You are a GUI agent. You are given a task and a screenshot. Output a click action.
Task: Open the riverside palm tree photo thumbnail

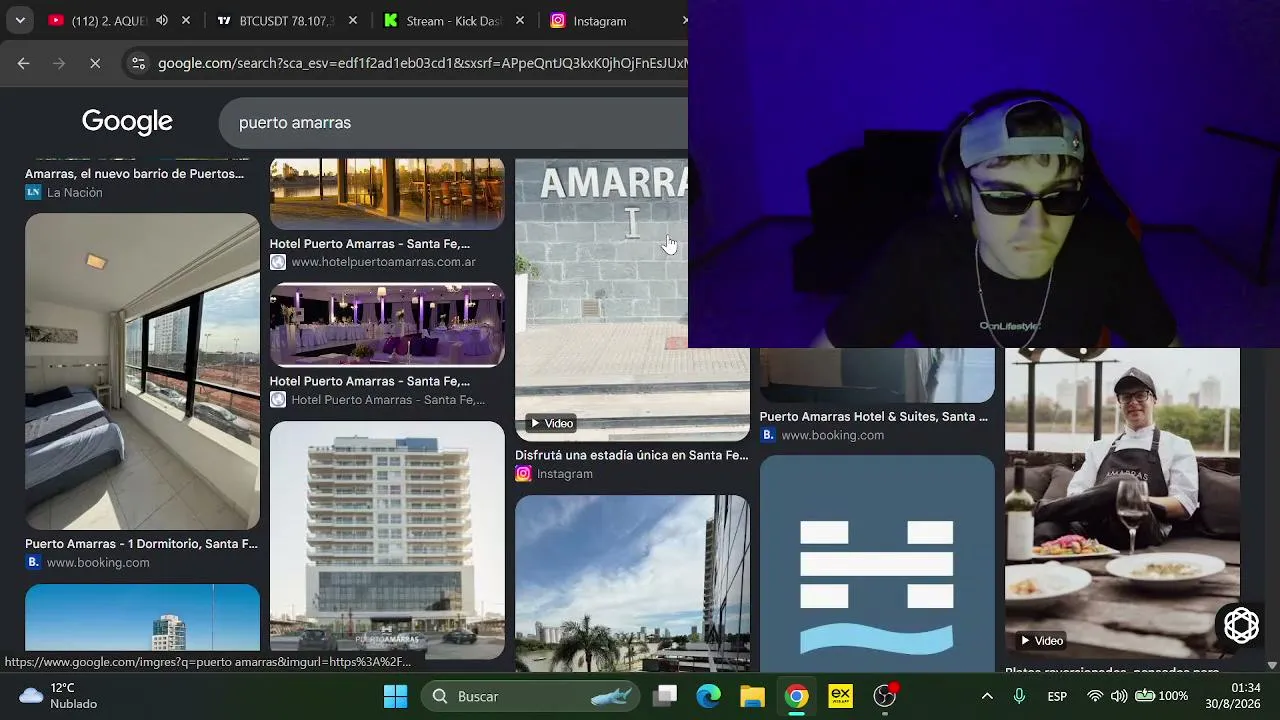pos(632,583)
